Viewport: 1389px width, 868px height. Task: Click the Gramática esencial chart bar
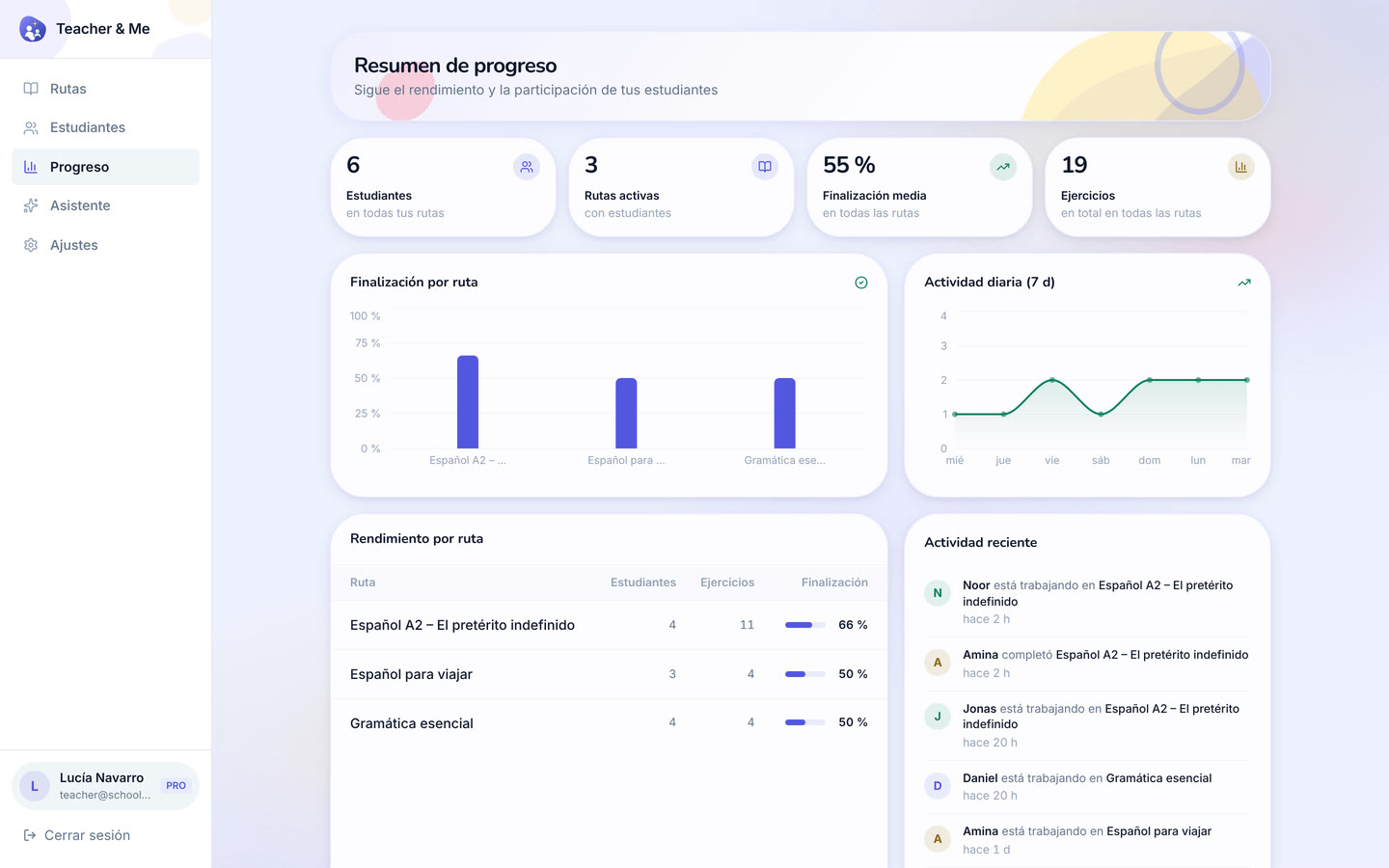785,413
